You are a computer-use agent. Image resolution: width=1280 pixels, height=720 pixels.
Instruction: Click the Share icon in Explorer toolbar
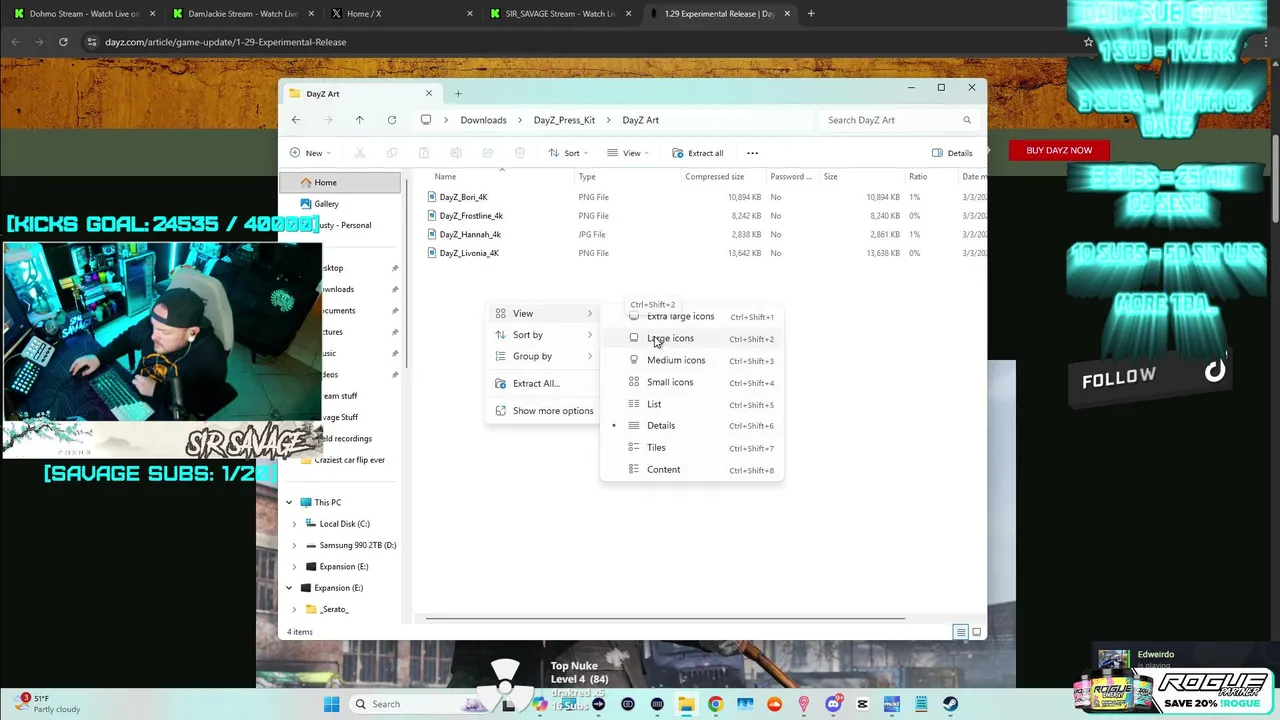coord(488,153)
